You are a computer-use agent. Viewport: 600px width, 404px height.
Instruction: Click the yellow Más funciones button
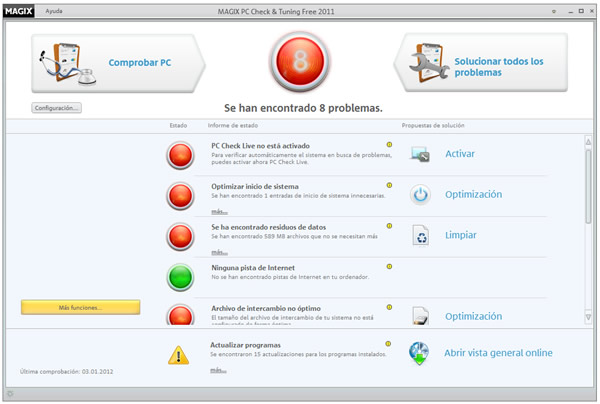[80, 307]
